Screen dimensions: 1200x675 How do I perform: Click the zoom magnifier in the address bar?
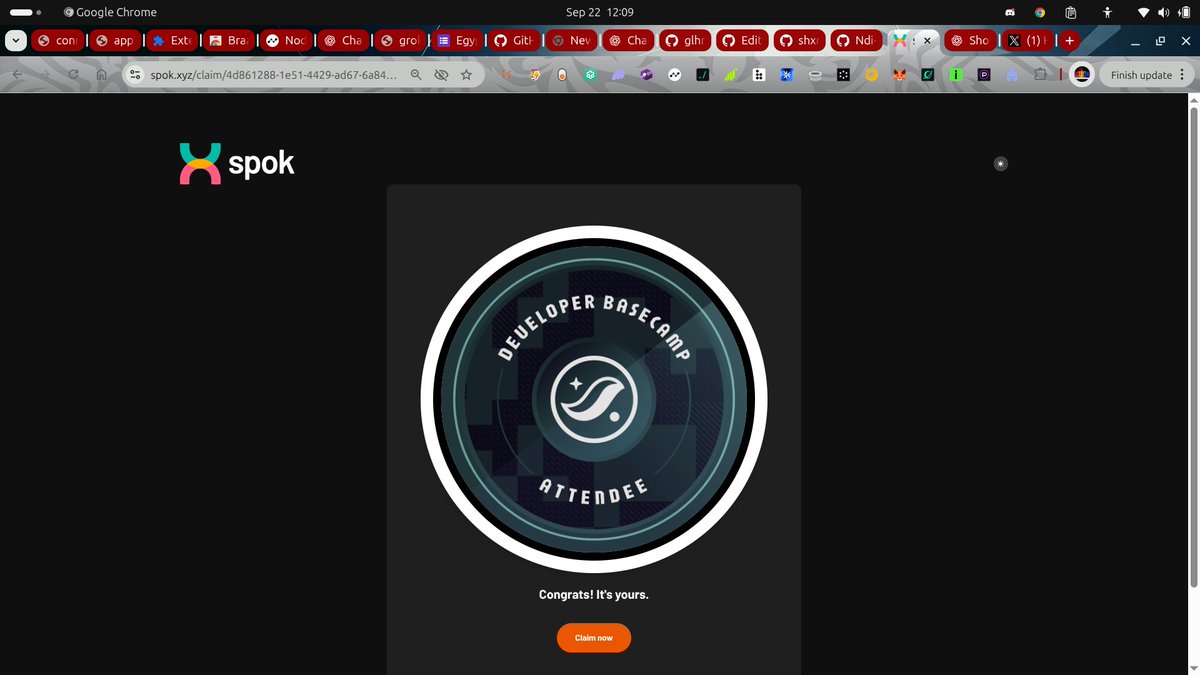[416, 74]
